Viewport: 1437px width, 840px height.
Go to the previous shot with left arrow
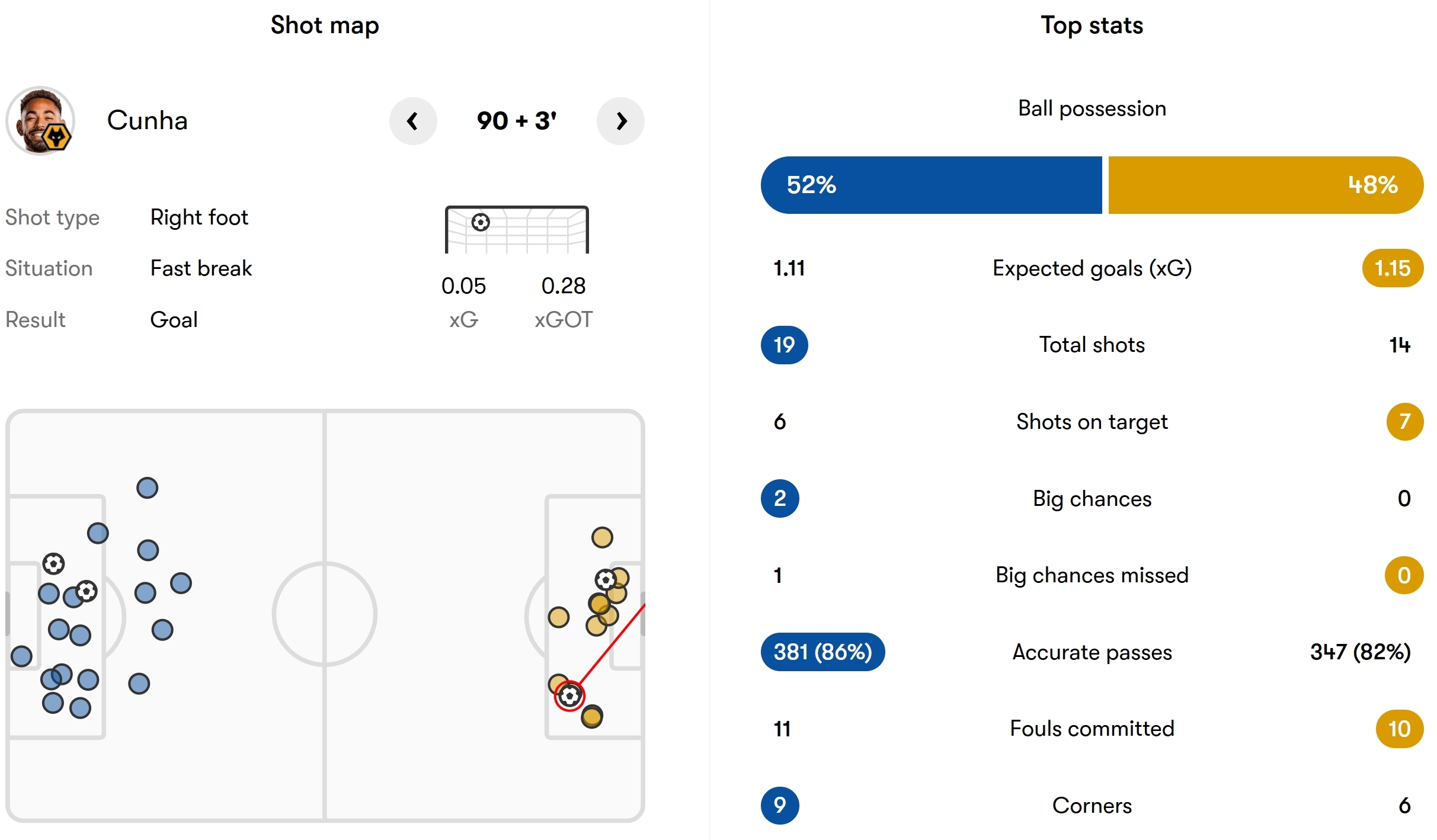click(x=413, y=121)
